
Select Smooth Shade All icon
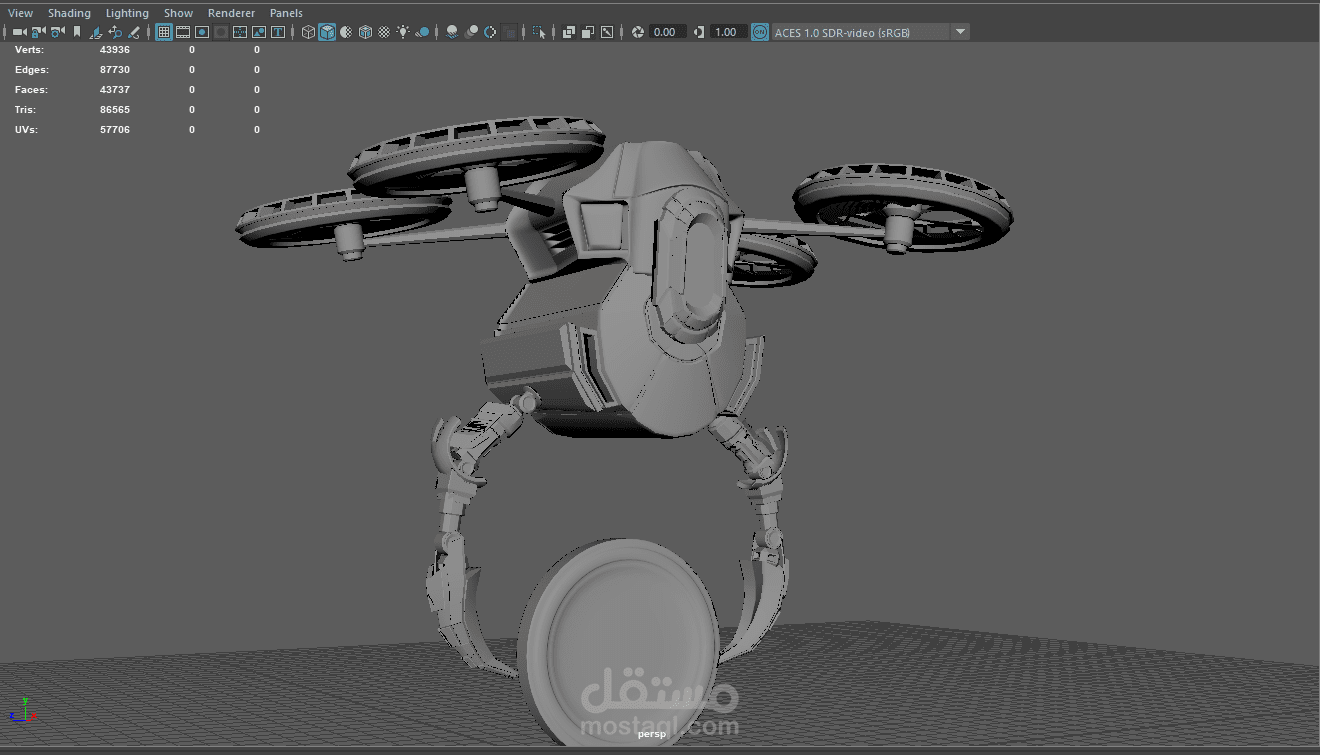coord(327,32)
